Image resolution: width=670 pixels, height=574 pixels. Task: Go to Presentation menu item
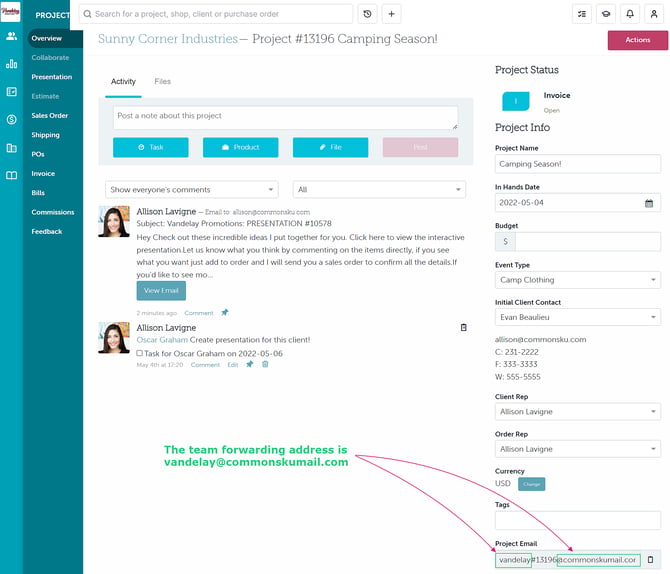click(52, 77)
